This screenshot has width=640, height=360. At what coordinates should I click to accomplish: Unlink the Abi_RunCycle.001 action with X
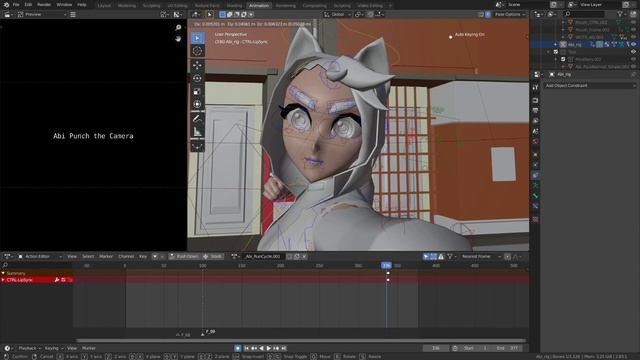point(304,256)
